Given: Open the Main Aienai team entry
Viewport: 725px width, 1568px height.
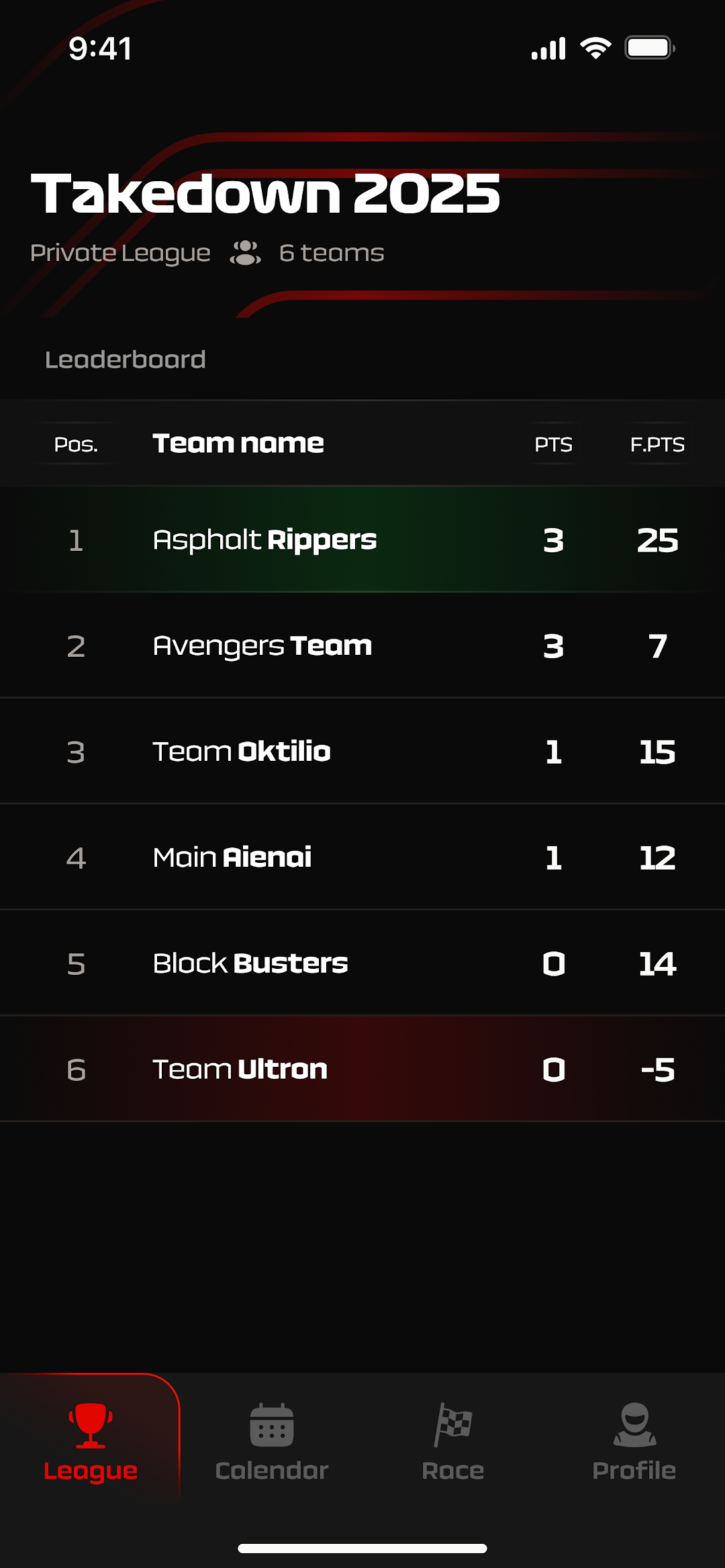Looking at the screenshot, I should point(362,857).
